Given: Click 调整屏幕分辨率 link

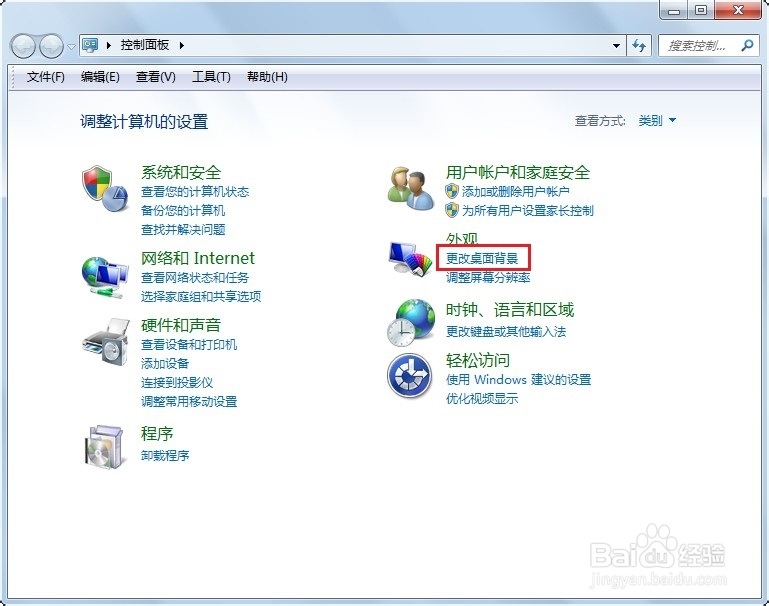Looking at the screenshot, I should tap(488, 278).
